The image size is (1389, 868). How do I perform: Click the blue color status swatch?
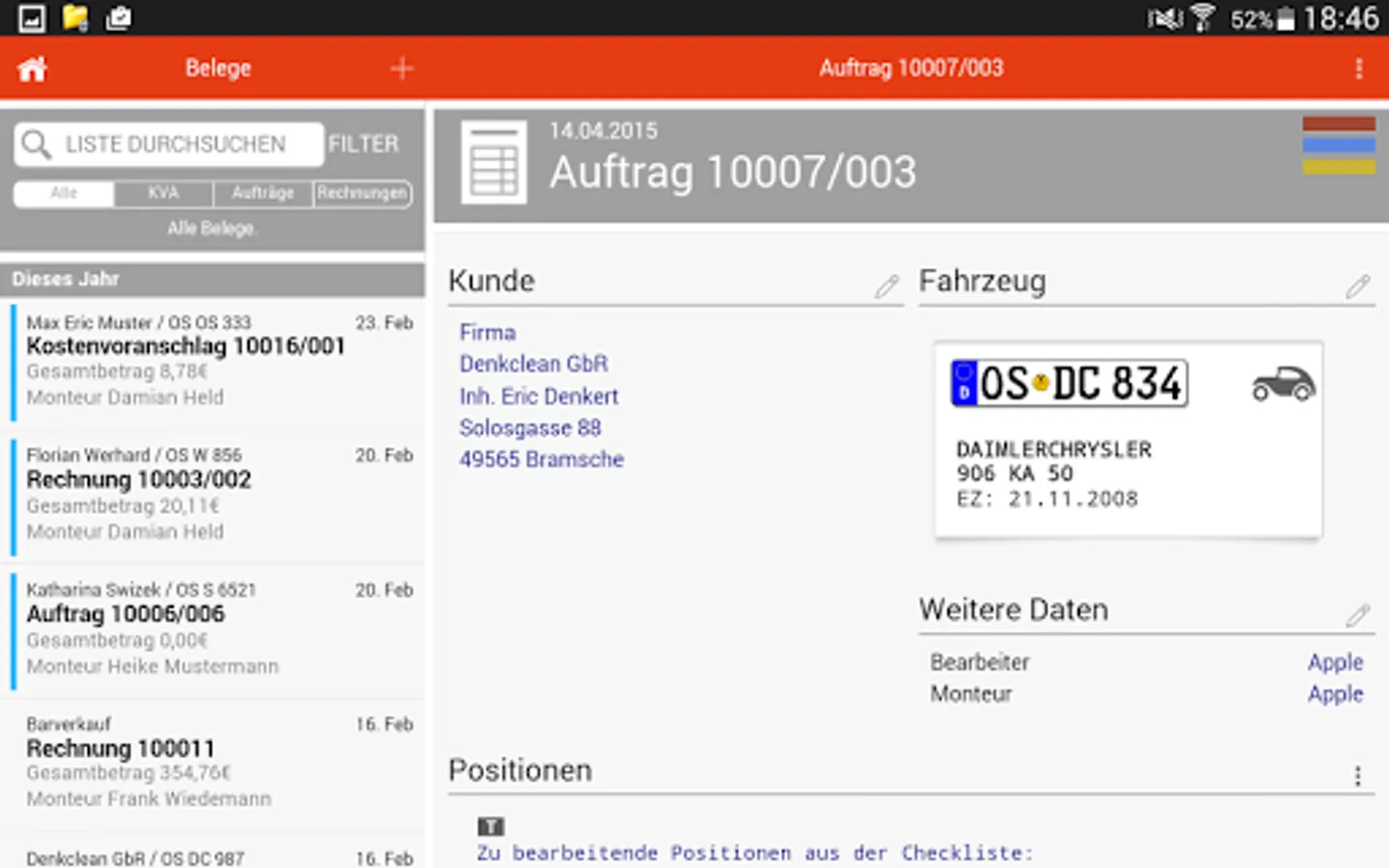click(x=1339, y=145)
